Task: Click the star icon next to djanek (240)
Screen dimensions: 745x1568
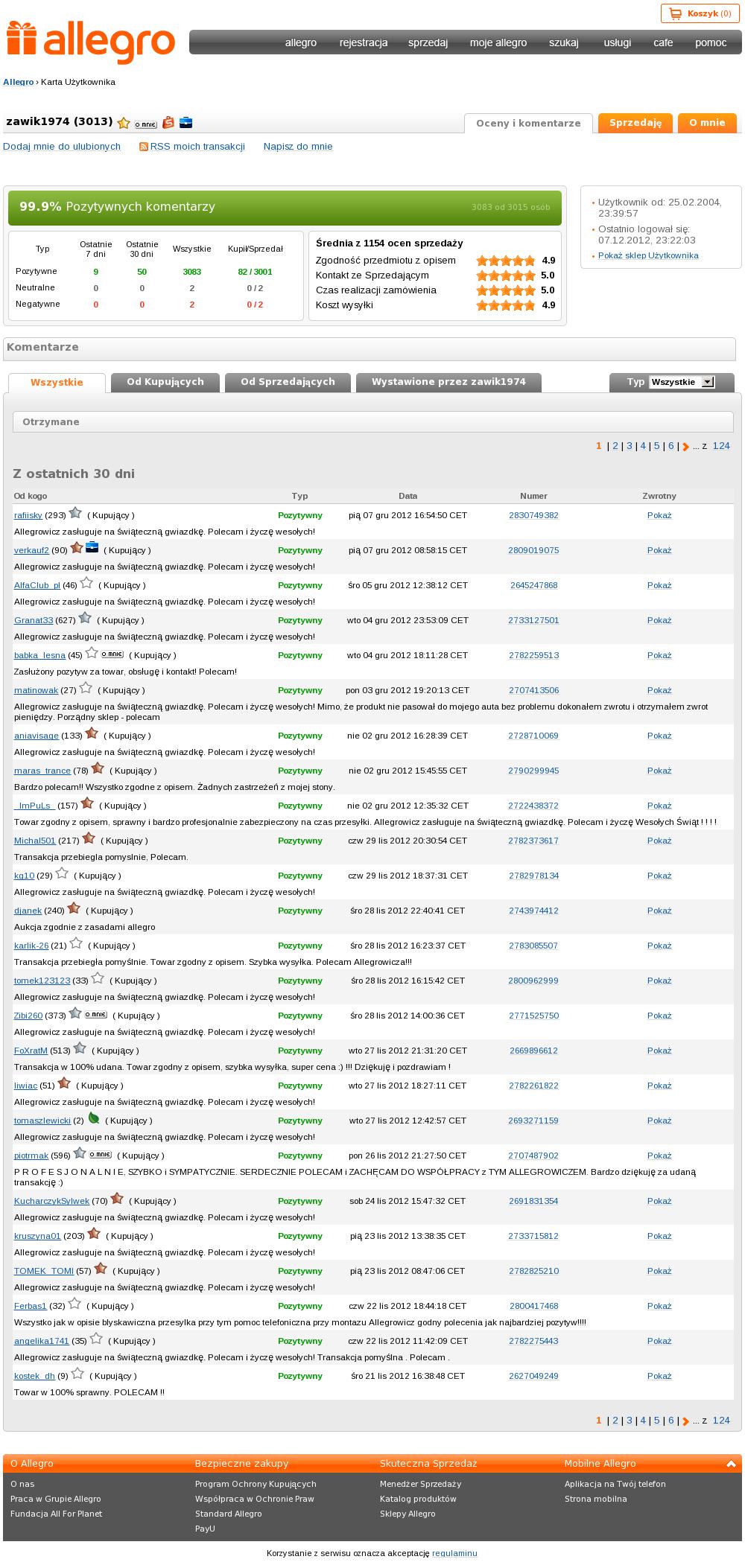Action: tap(74, 908)
